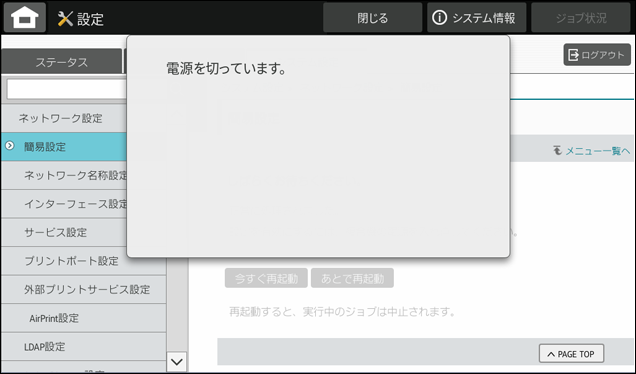This screenshot has height=374, width=636.
Task: Open サービス設定 in the sidebar
Action: 64,232
